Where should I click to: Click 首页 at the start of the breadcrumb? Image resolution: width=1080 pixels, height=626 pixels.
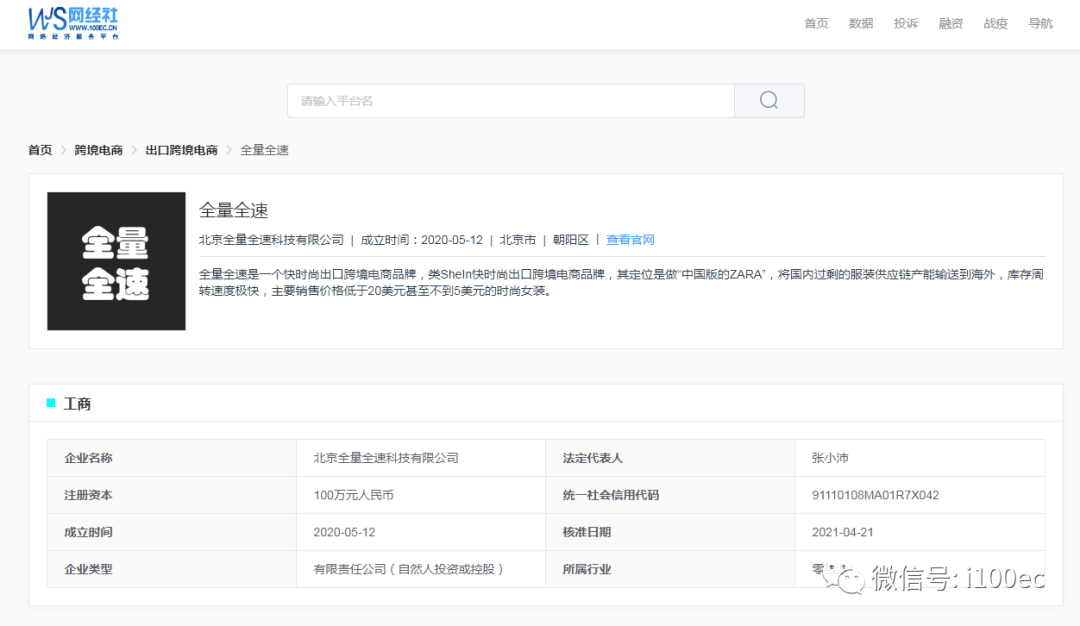coord(40,150)
